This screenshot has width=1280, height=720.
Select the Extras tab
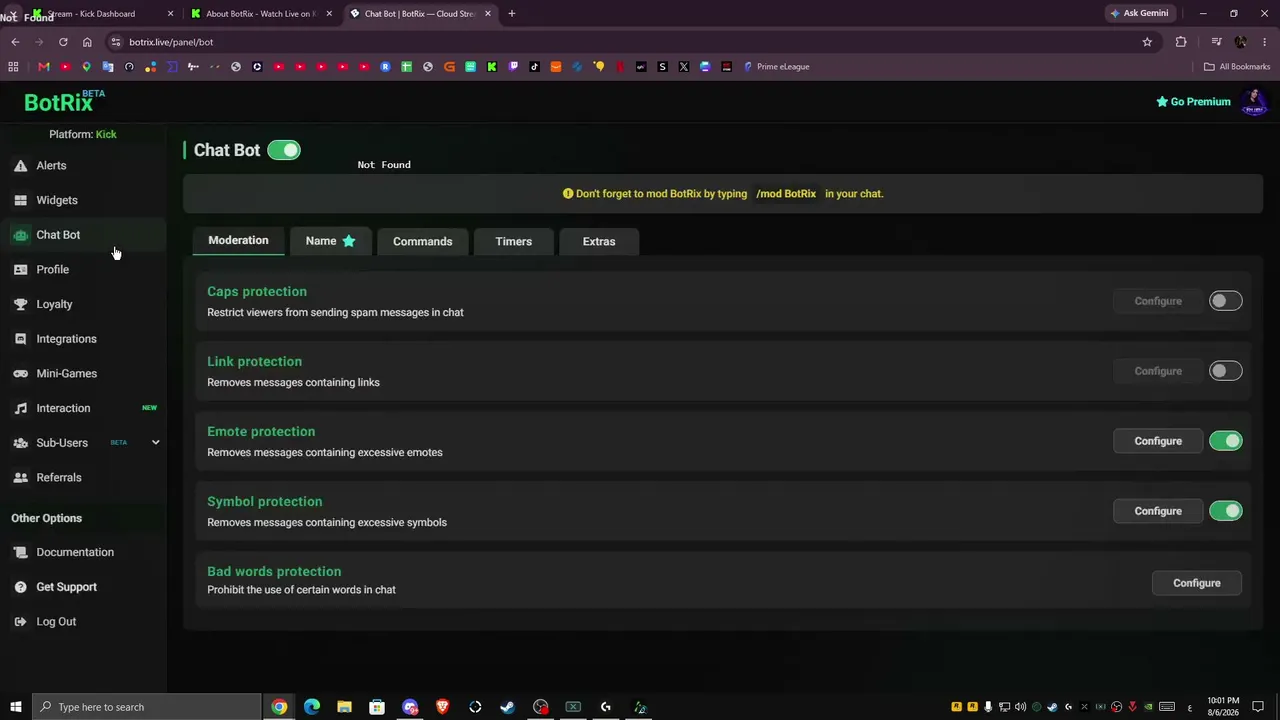(x=599, y=241)
